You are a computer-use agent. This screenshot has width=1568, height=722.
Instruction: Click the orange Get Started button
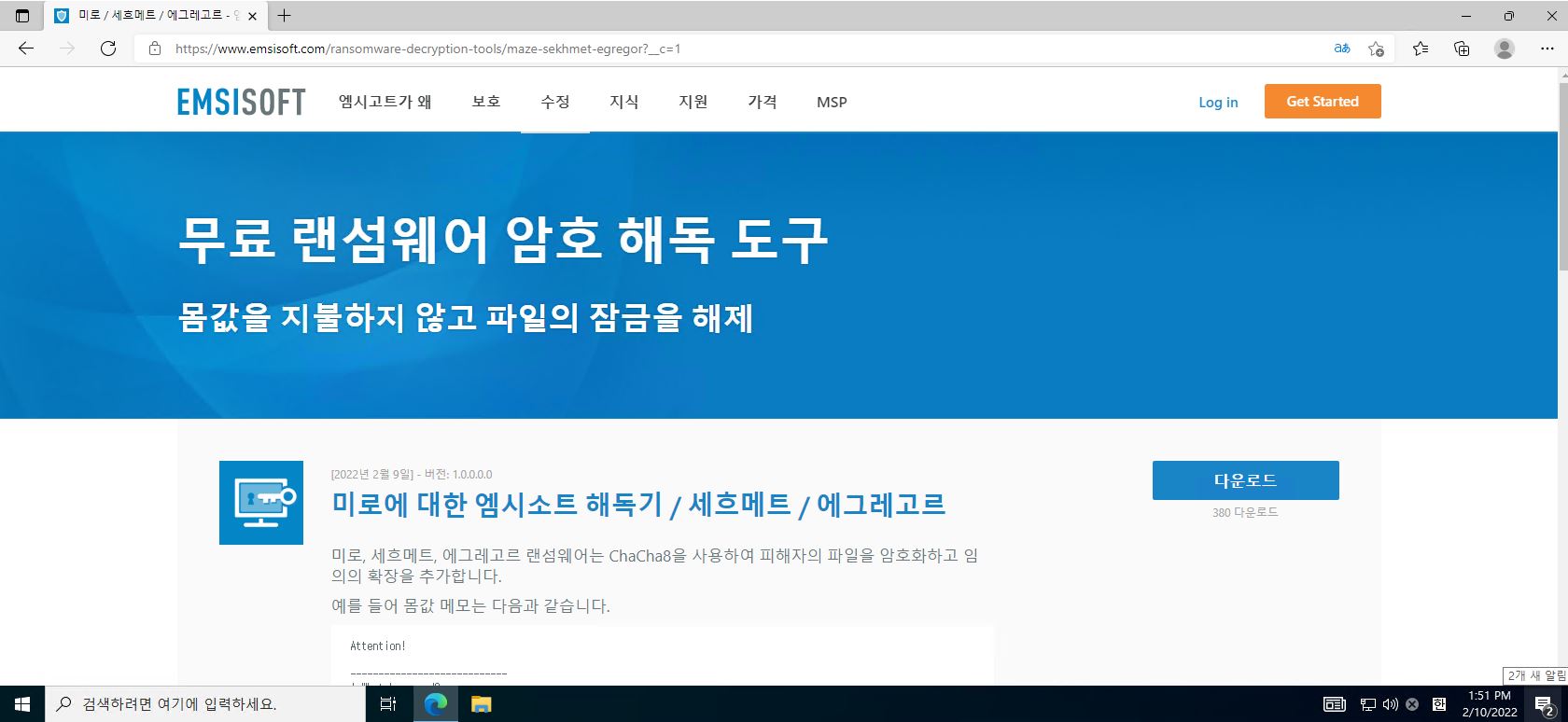pos(1323,102)
